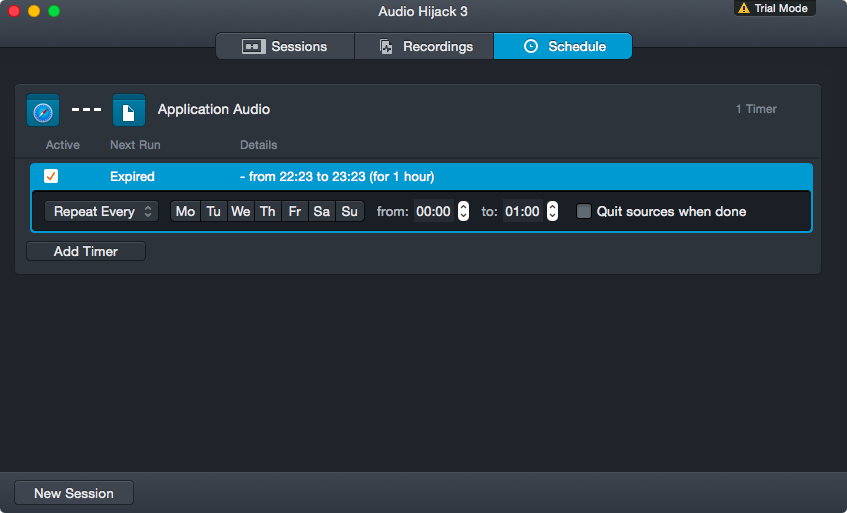Toggle Sunday in repeat days

tap(349, 211)
